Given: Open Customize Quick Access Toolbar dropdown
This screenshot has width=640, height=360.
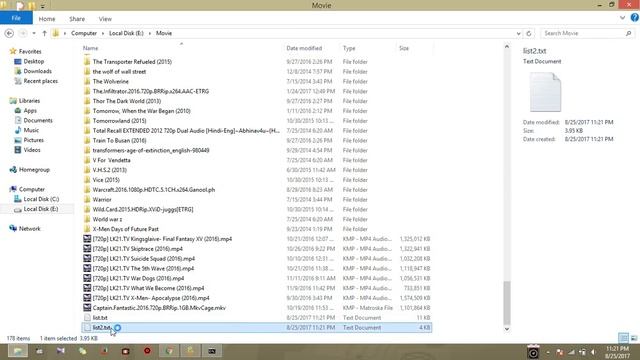Looking at the screenshot, I should [x=42, y=6].
